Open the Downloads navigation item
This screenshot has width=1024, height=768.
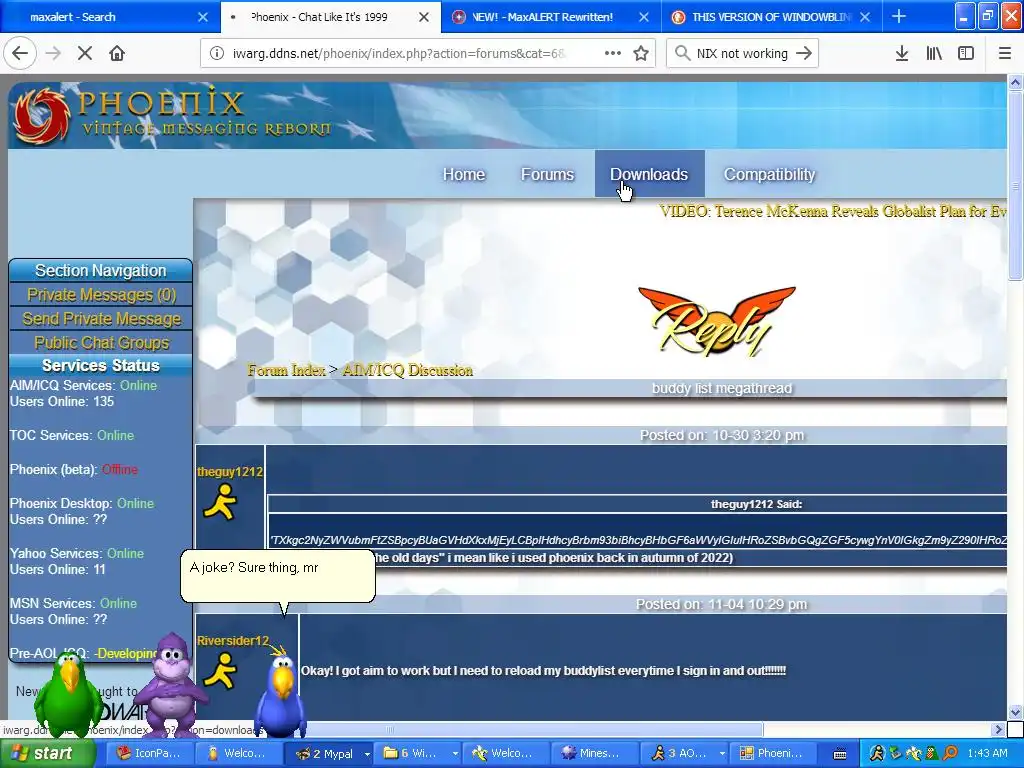click(x=649, y=174)
